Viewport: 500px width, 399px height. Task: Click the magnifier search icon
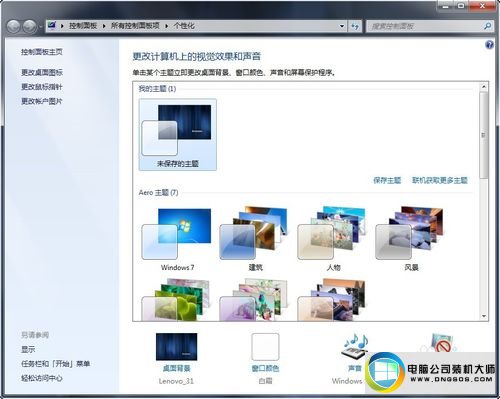click(x=487, y=26)
